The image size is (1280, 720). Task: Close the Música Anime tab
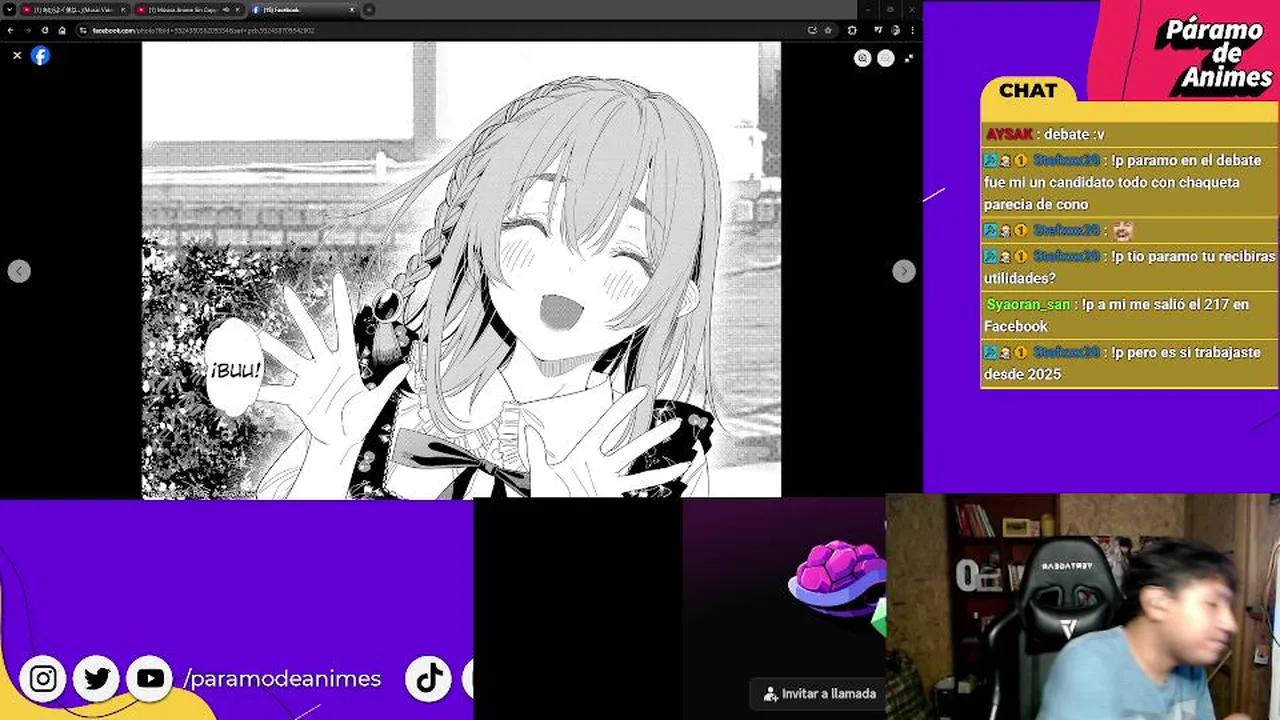[x=238, y=10]
